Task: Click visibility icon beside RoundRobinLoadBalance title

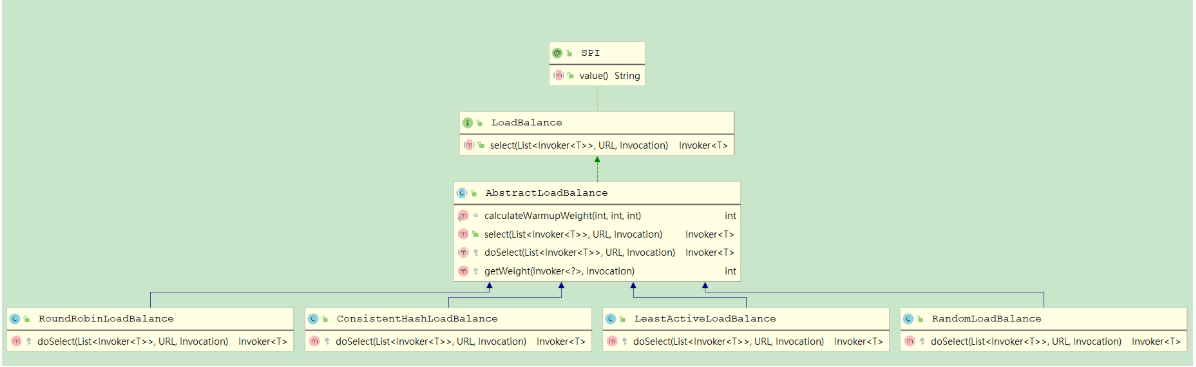Action: tap(27, 319)
